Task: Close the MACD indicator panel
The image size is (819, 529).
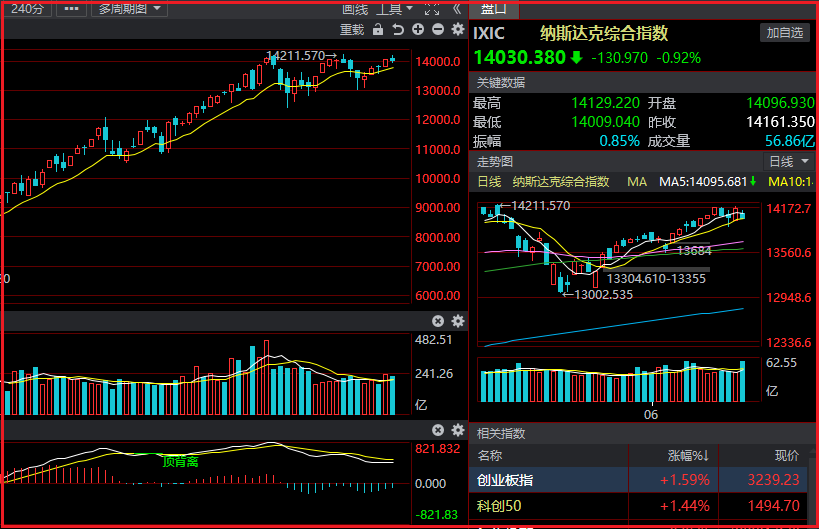Action: [438, 430]
